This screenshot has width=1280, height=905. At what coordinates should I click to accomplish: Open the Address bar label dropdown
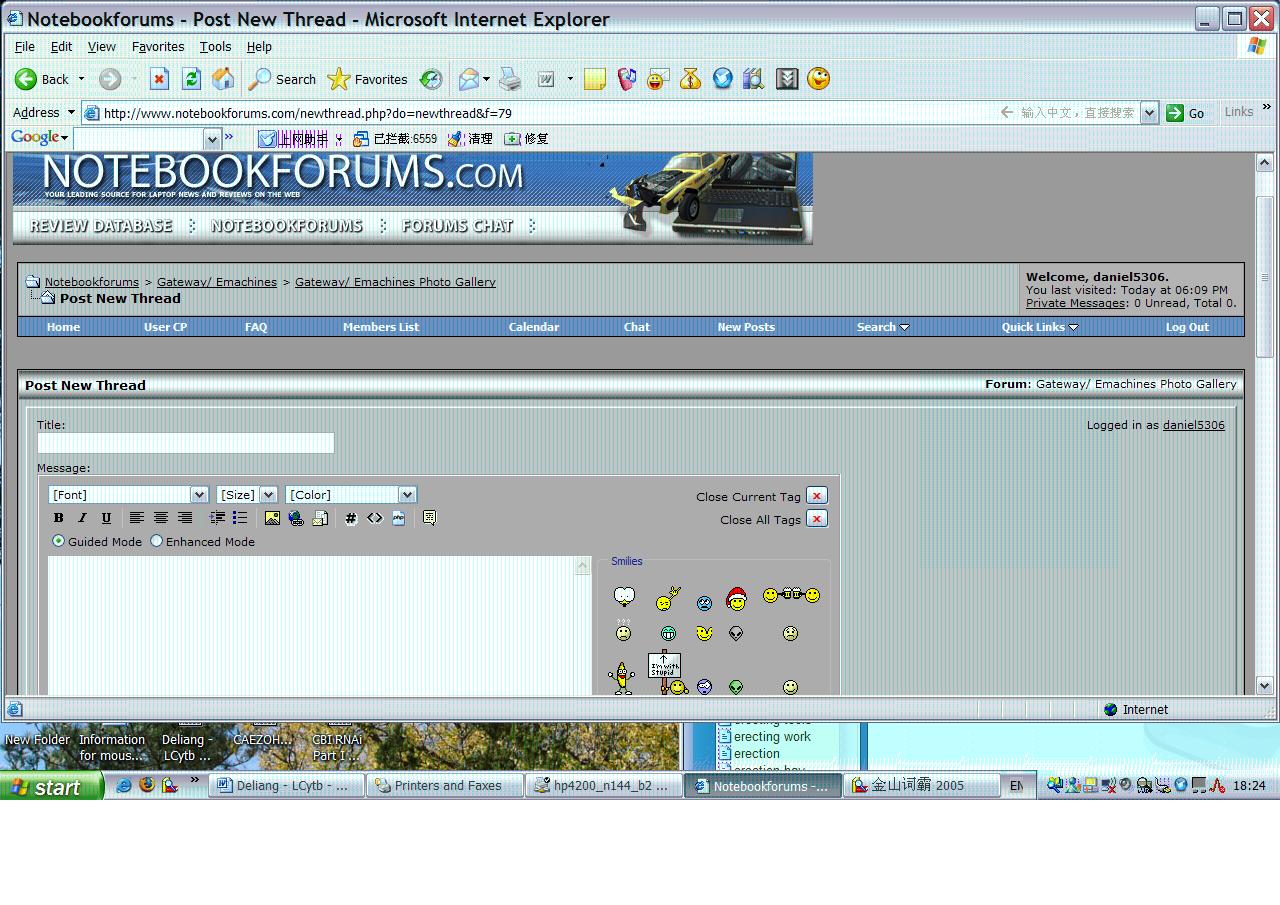[x=71, y=113]
